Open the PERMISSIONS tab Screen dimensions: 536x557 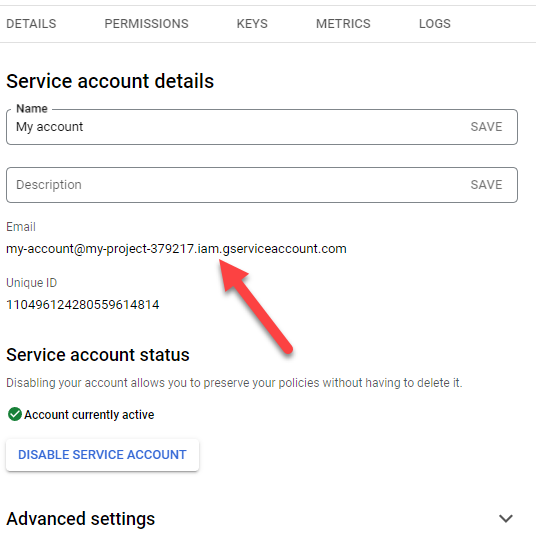pos(146,24)
